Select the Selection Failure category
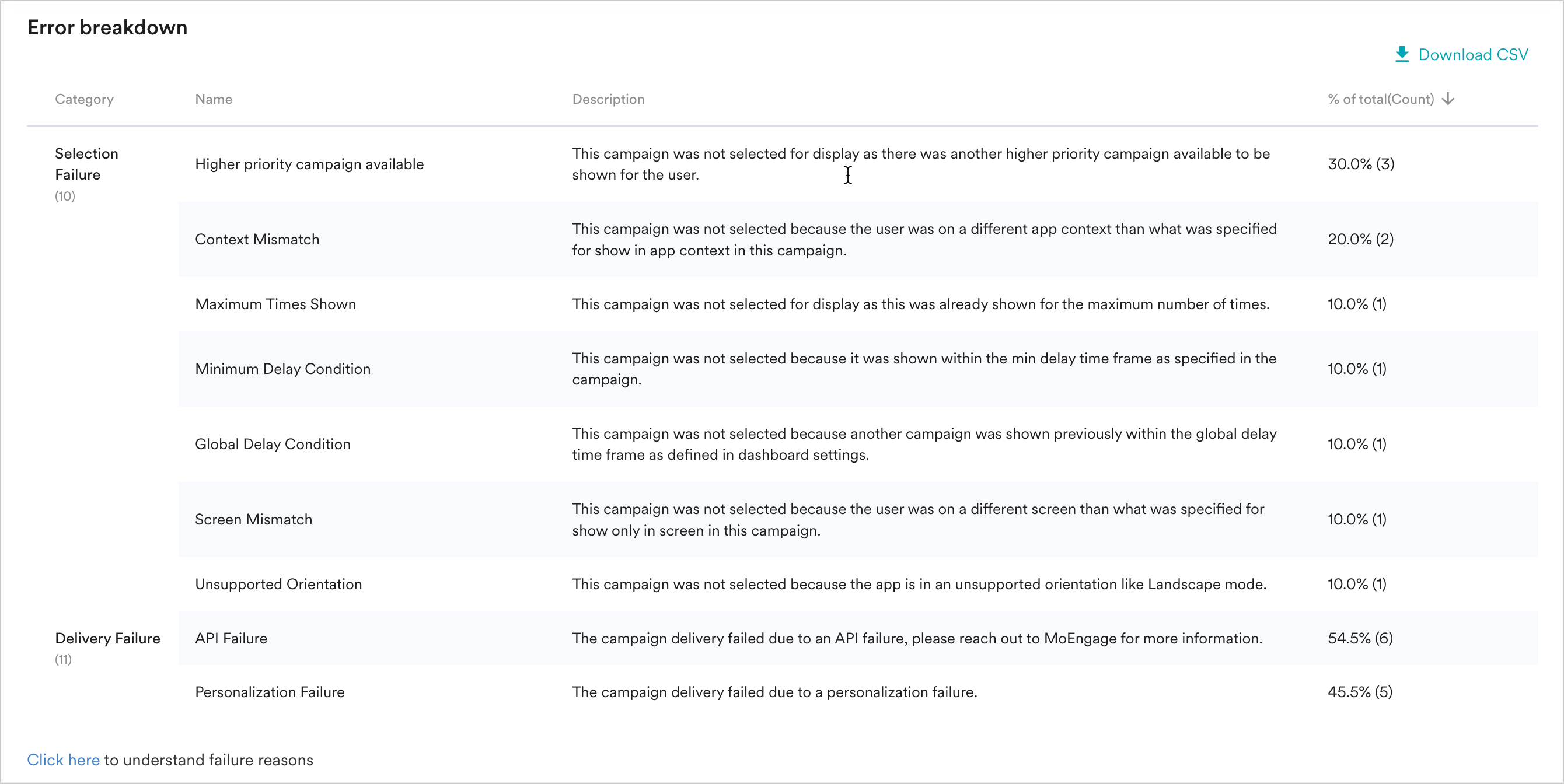This screenshot has width=1564, height=784. tap(86, 164)
